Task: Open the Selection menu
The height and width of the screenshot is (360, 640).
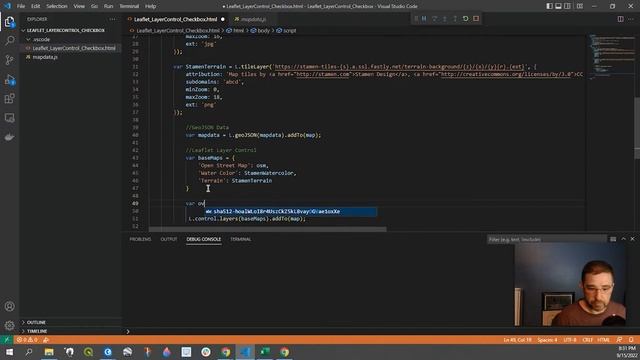Action: point(57,6)
